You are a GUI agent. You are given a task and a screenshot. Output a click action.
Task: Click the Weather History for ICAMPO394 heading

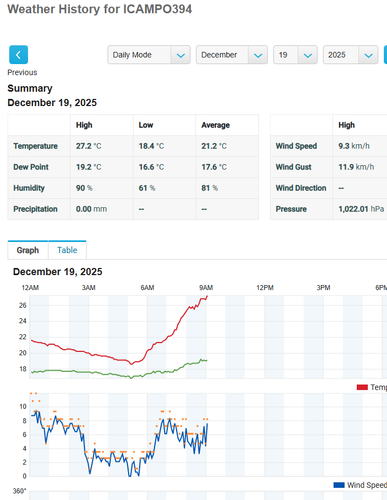pos(100,9)
